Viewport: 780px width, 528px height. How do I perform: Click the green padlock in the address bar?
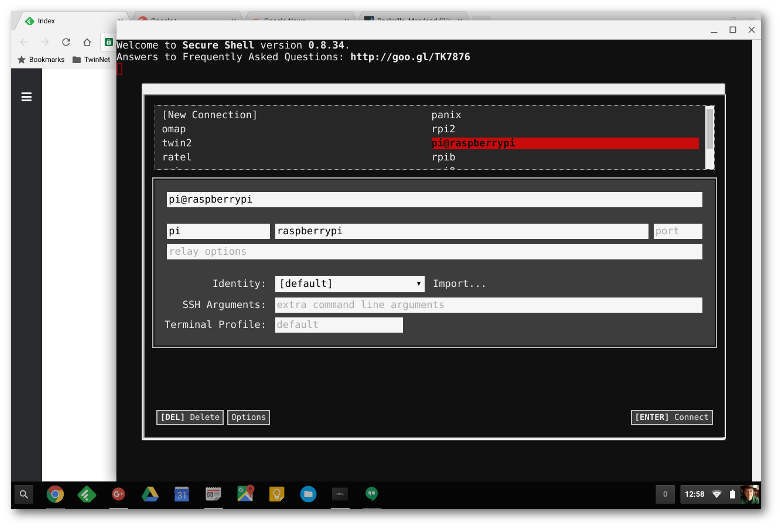[x=108, y=42]
